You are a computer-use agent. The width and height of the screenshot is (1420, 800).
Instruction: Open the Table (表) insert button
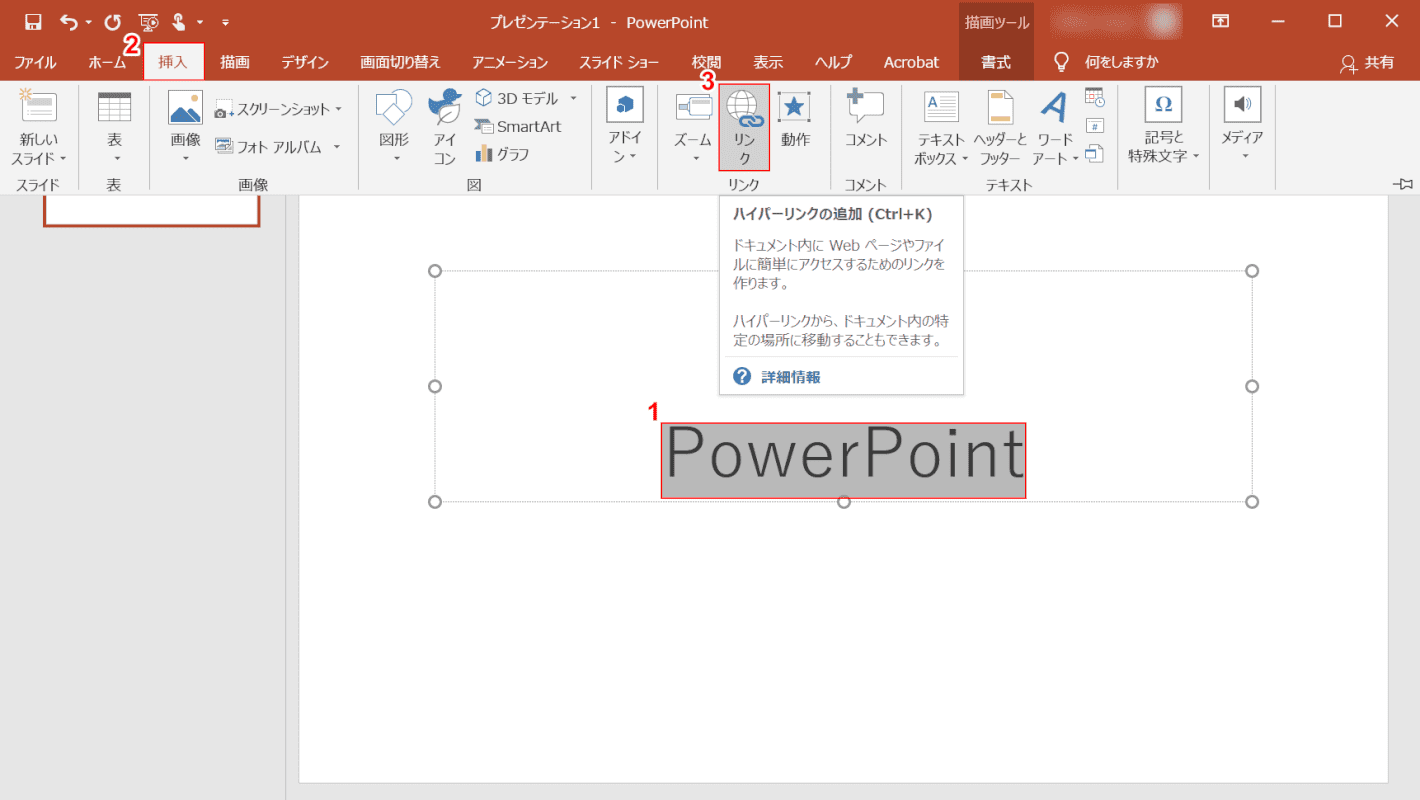point(115,128)
